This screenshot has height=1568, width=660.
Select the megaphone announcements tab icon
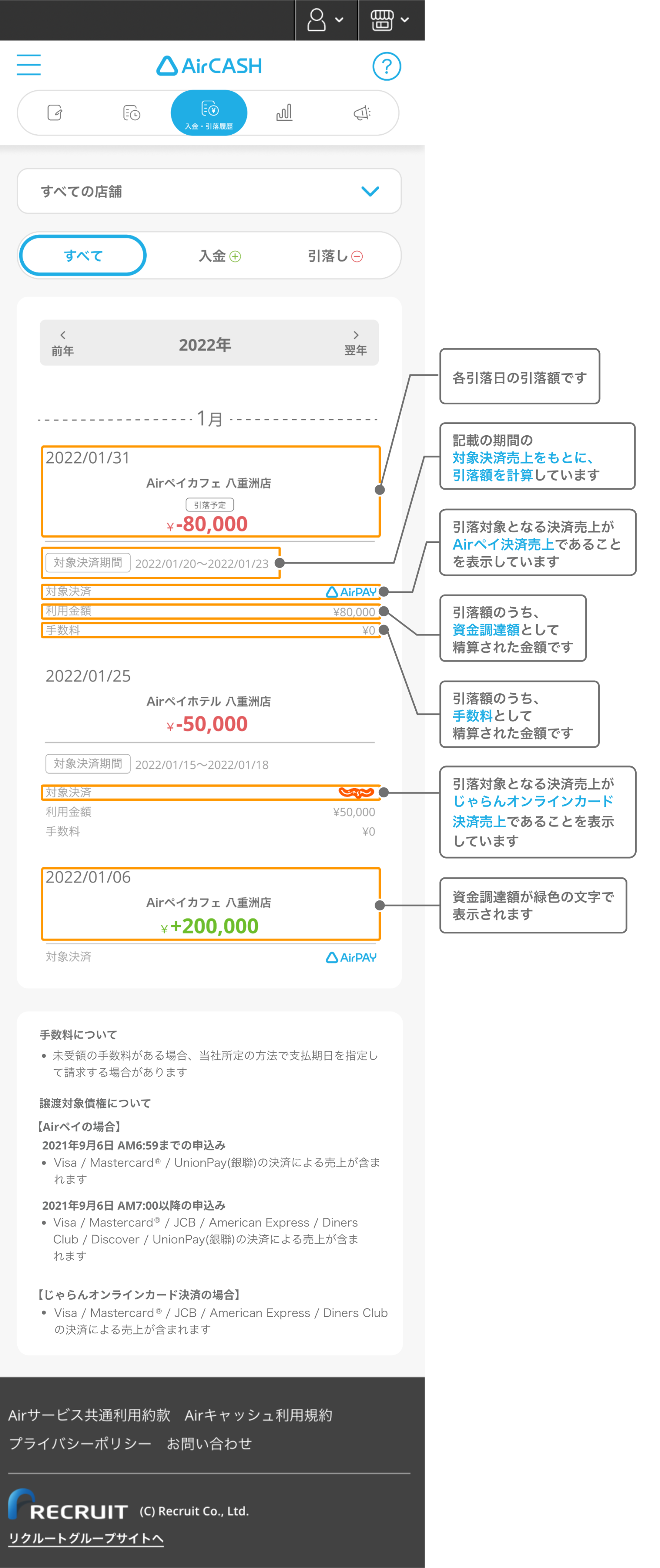tap(362, 113)
